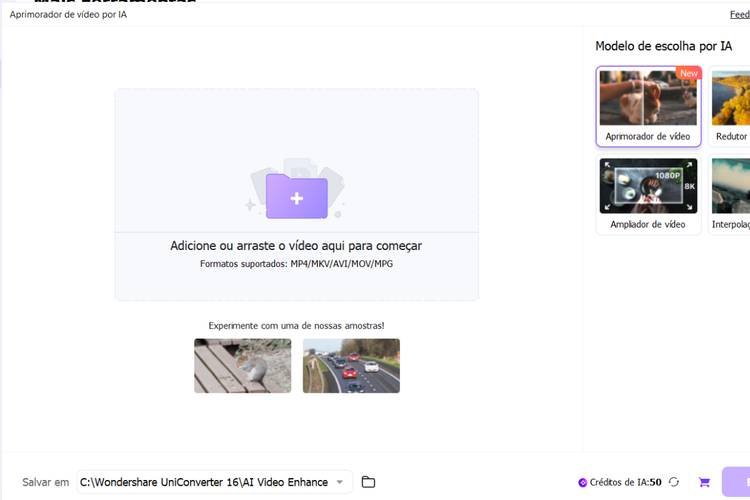Screen dimensions: 750x500
Task: Click the save path field C:\Wondershare UniConverter 16
Action: tap(214, 482)
